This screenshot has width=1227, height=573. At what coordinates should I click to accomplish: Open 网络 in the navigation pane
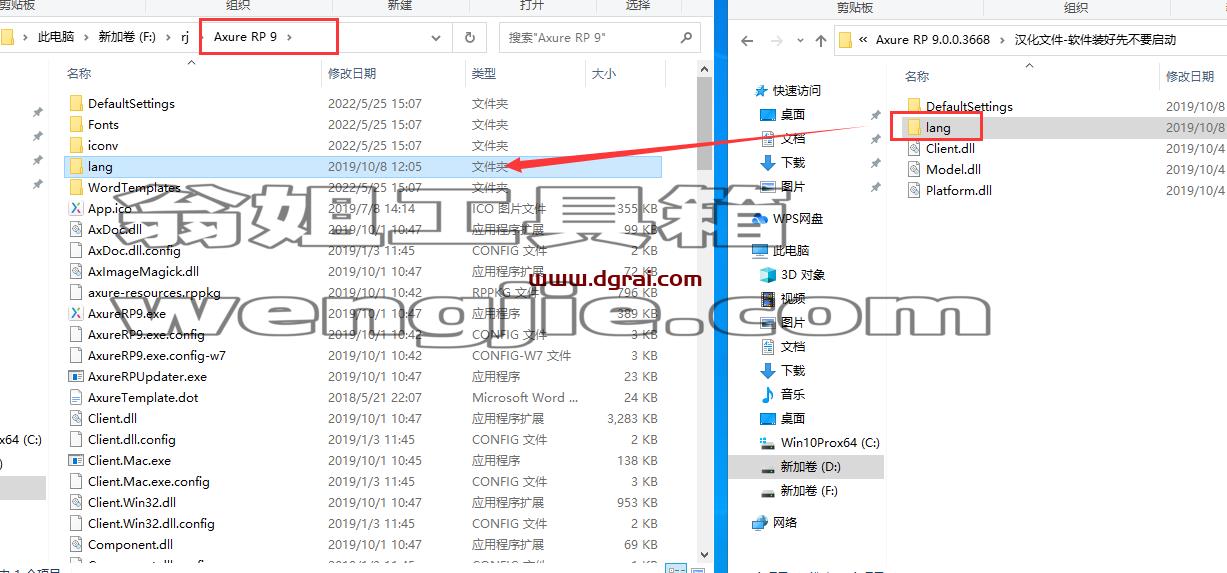(785, 522)
